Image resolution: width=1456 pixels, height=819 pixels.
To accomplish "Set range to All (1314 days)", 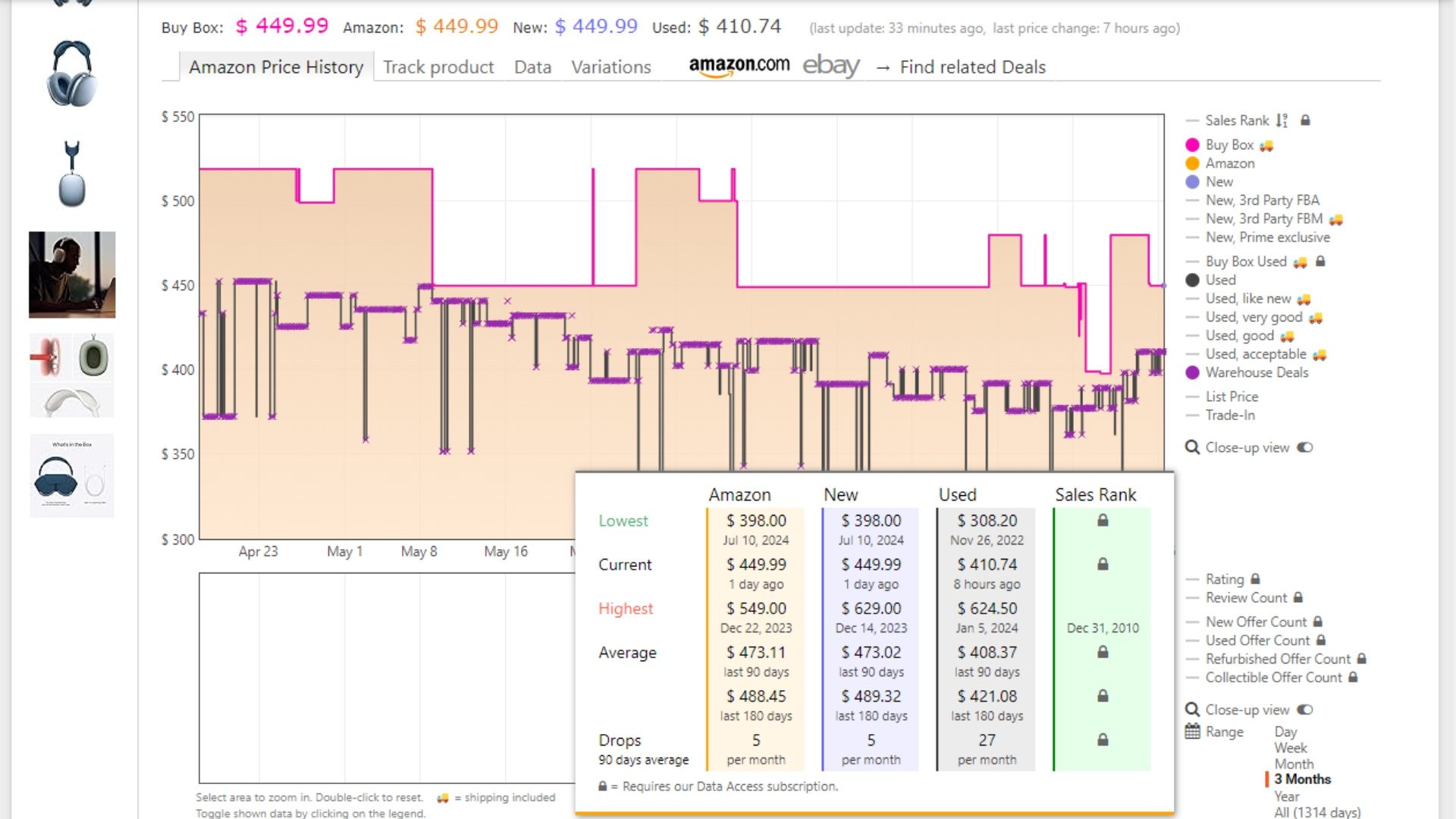I will click(x=1317, y=812).
